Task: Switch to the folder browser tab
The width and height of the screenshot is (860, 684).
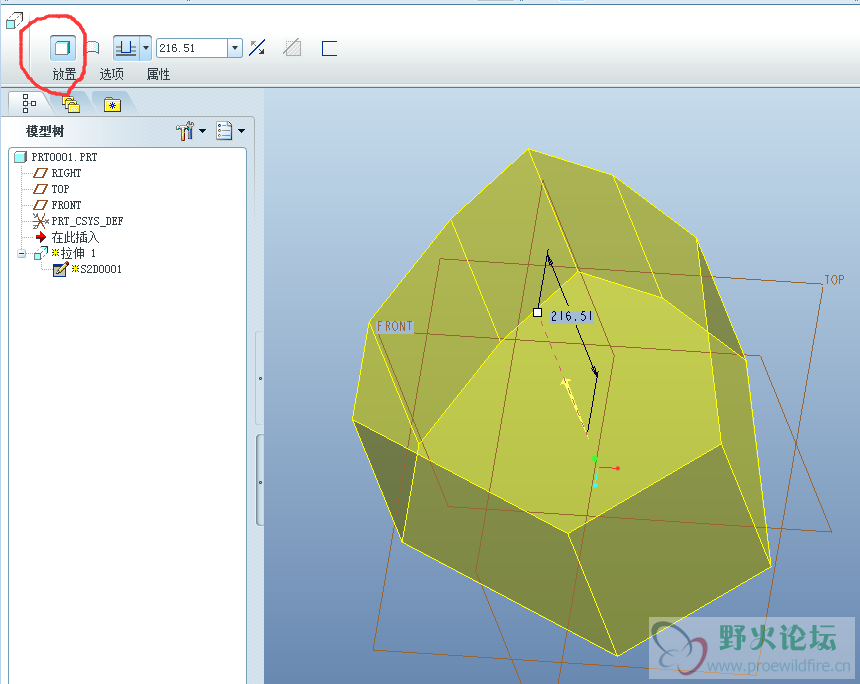Action: coord(71,104)
